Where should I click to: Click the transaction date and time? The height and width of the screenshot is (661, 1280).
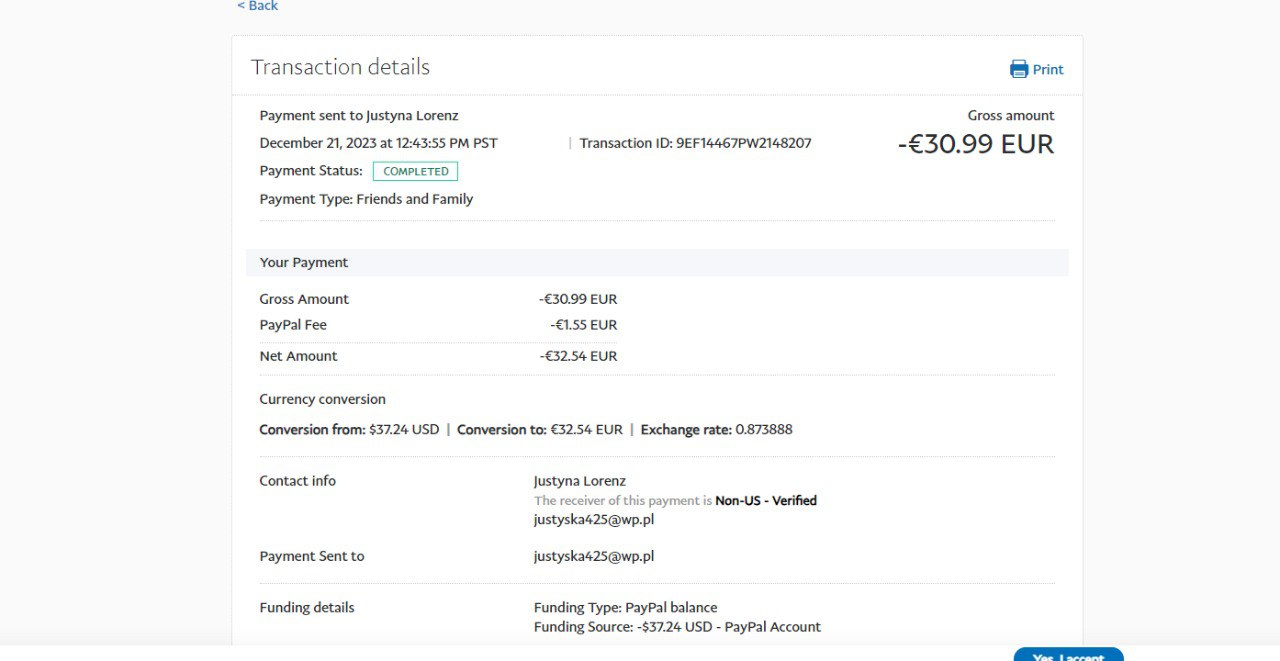[378, 143]
